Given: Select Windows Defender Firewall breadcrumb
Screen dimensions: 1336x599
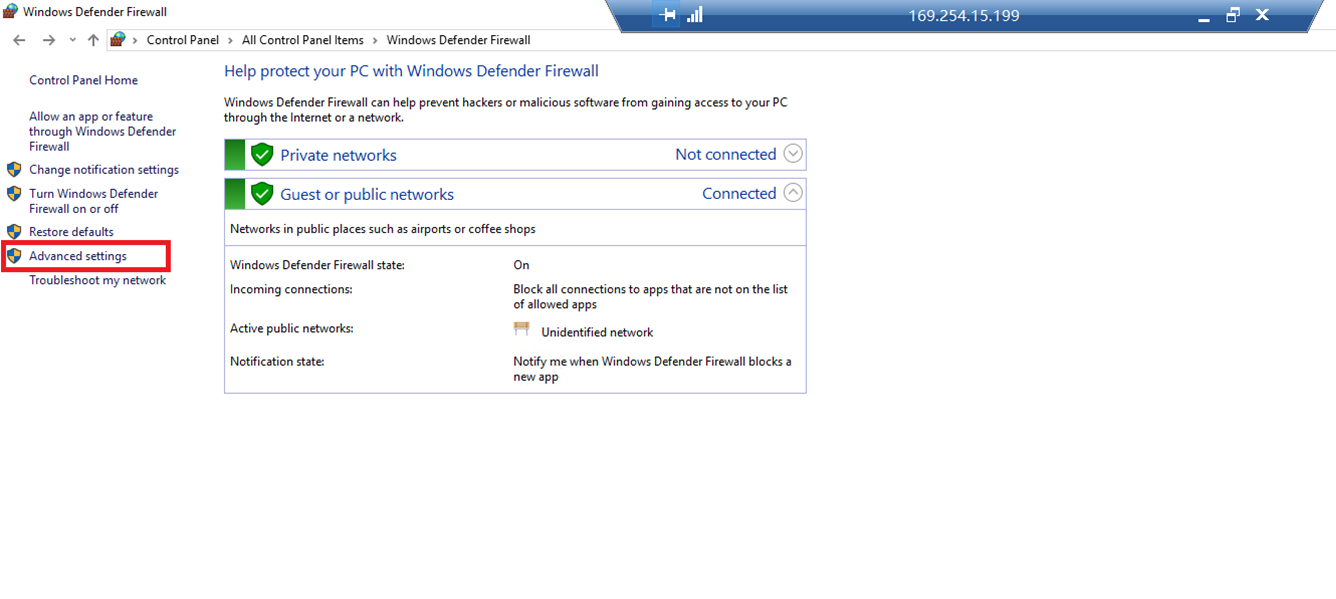Looking at the screenshot, I should 458,40.
